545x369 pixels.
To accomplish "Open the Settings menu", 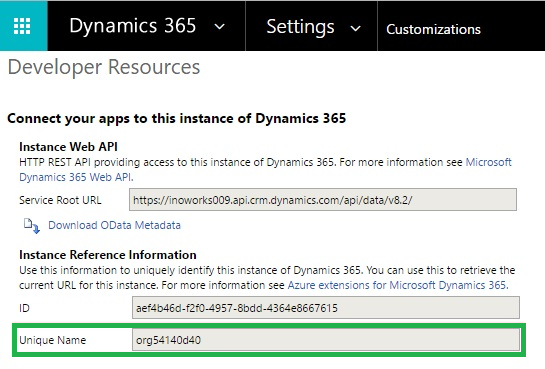I will point(300,27).
